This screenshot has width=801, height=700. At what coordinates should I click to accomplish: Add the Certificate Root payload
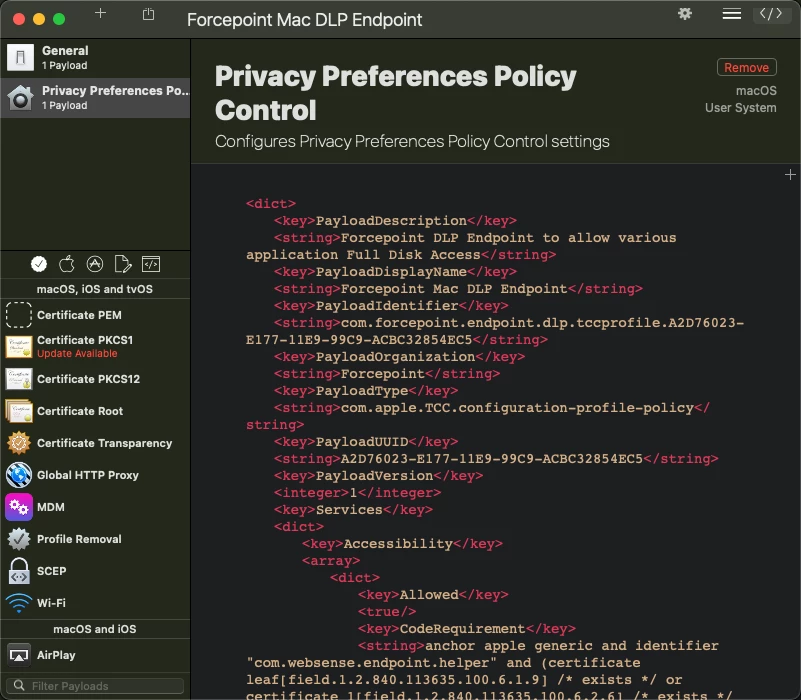pyautogui.click(x=96, y=411)
